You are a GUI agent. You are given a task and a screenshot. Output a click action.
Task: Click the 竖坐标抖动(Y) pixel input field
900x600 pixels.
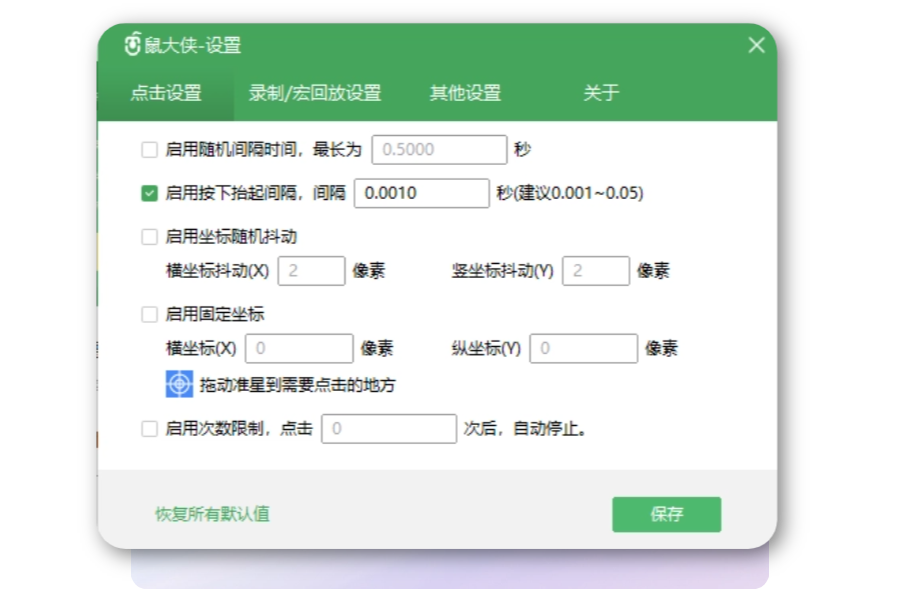(596, 271)
